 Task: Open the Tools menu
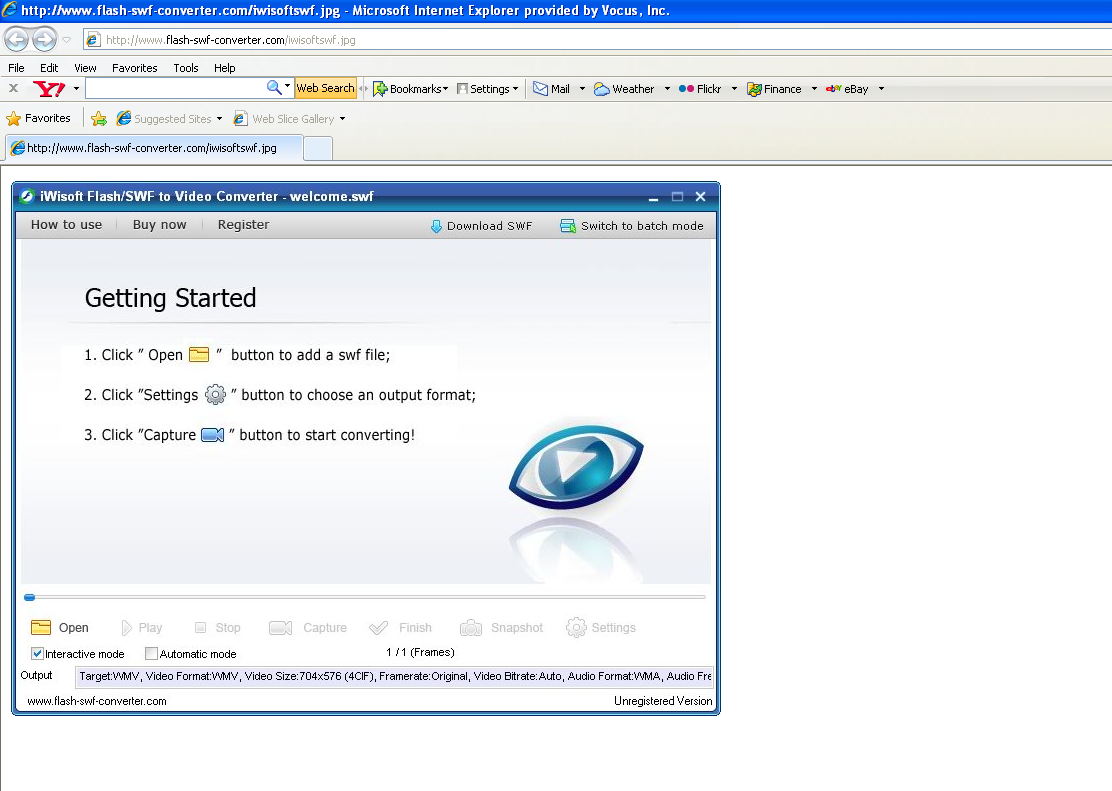tap(186, 68)
